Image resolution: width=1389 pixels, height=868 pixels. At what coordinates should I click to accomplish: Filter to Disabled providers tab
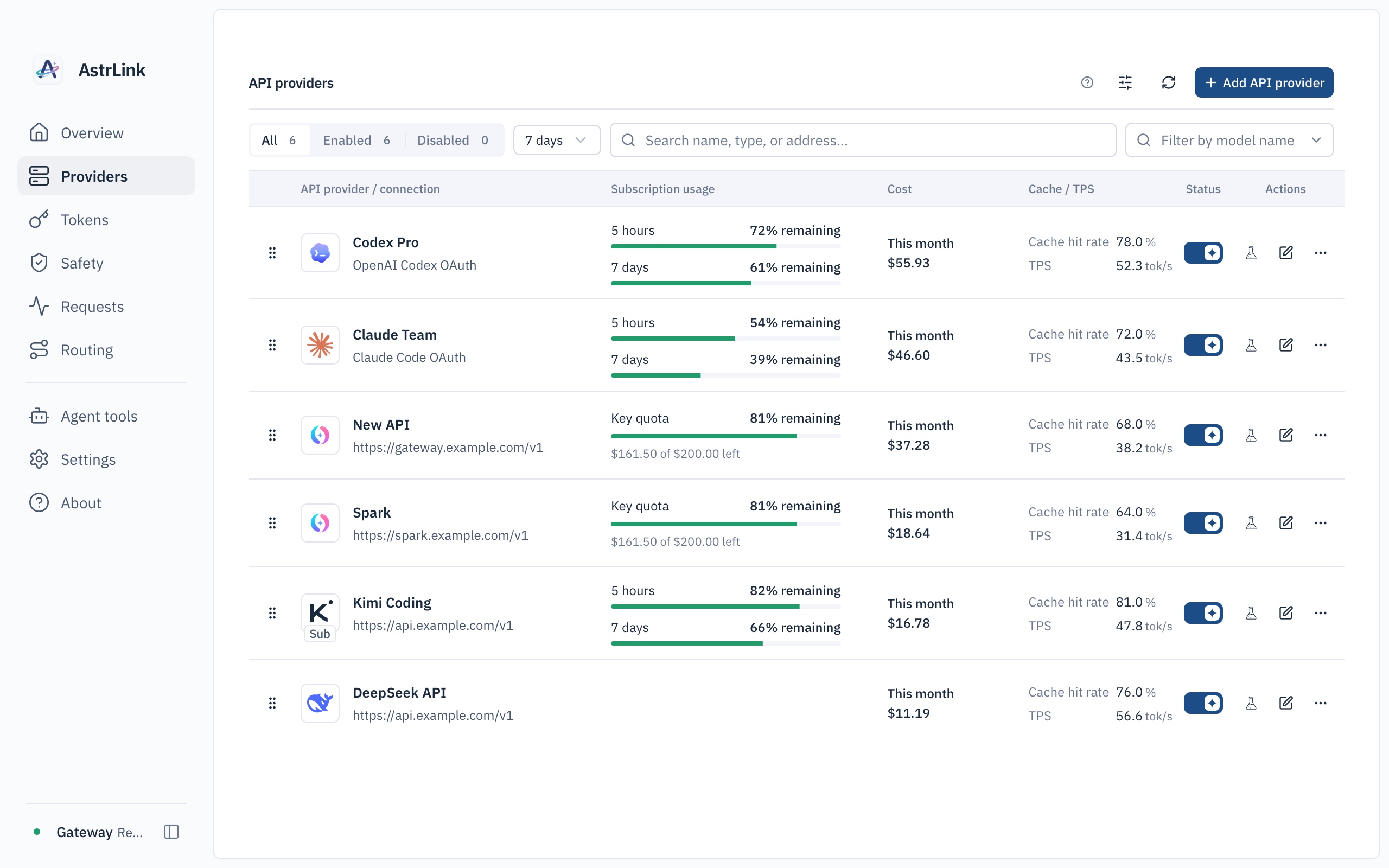[454, 140]
